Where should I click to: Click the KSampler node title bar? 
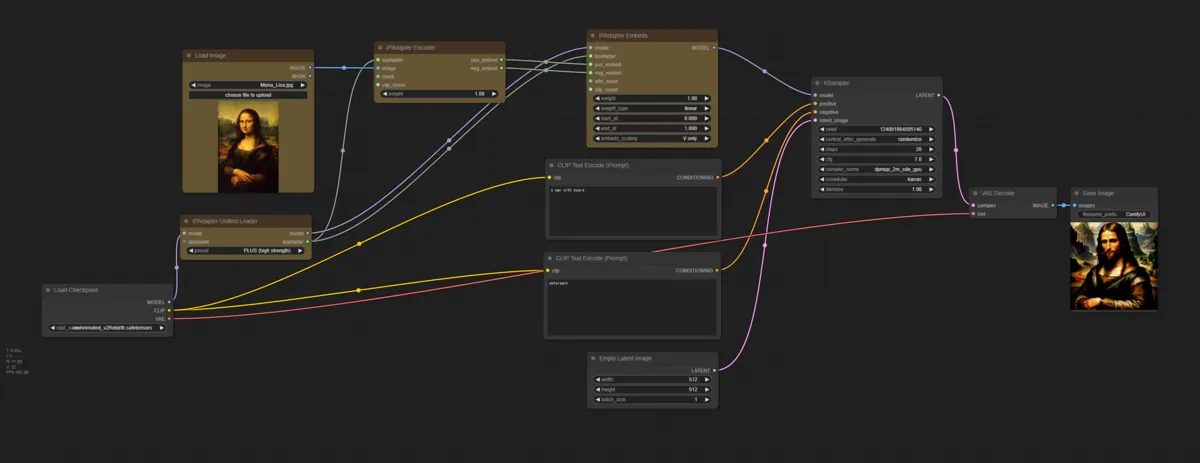click(877, 83)
